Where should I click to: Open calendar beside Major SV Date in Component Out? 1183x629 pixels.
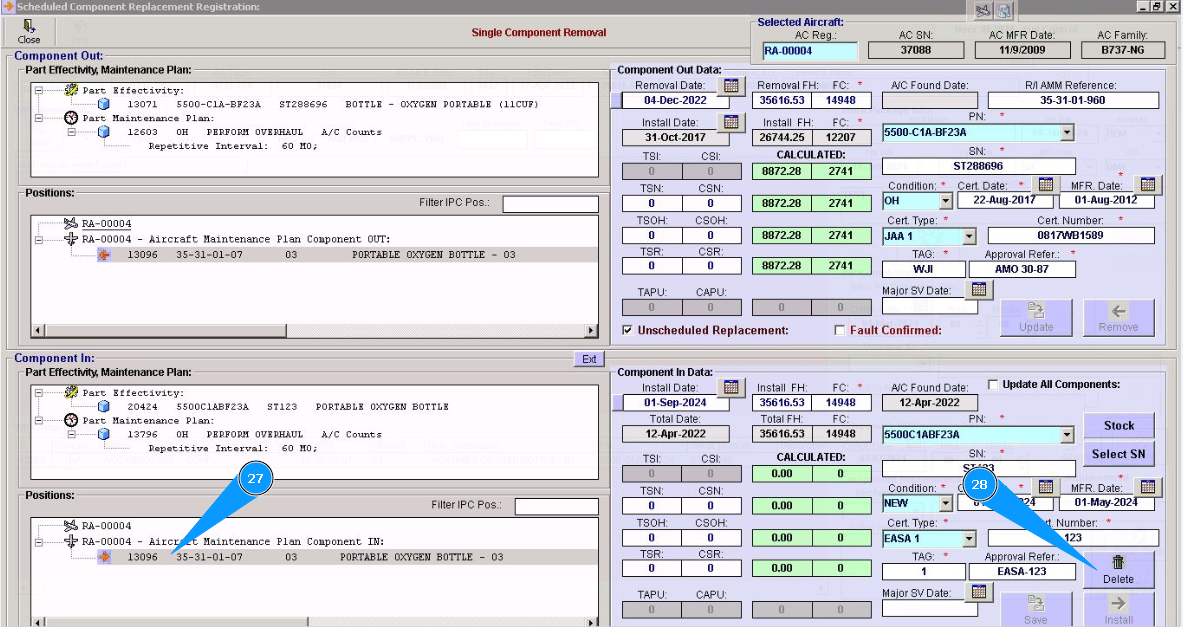coord(979,289)
